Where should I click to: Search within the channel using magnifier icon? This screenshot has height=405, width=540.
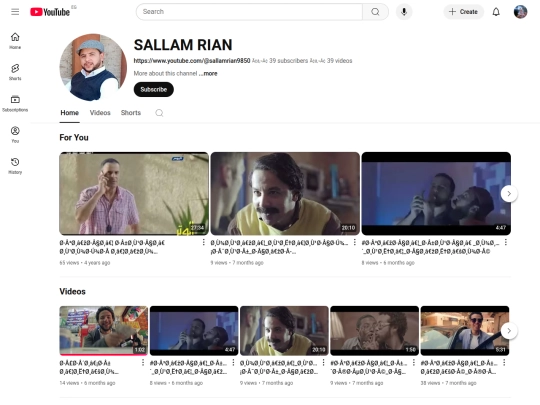point(159,113)
